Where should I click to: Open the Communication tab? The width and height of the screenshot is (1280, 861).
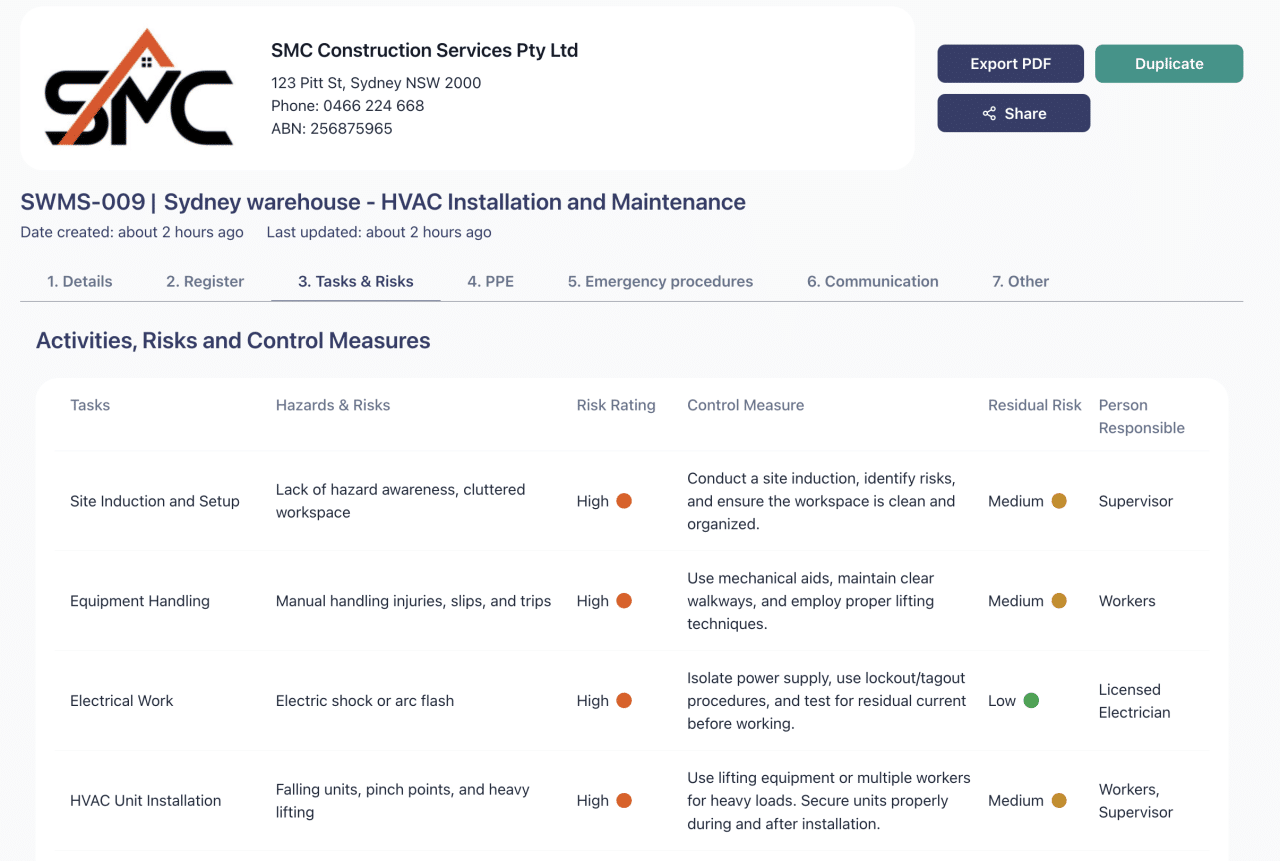tap(872, 281)
